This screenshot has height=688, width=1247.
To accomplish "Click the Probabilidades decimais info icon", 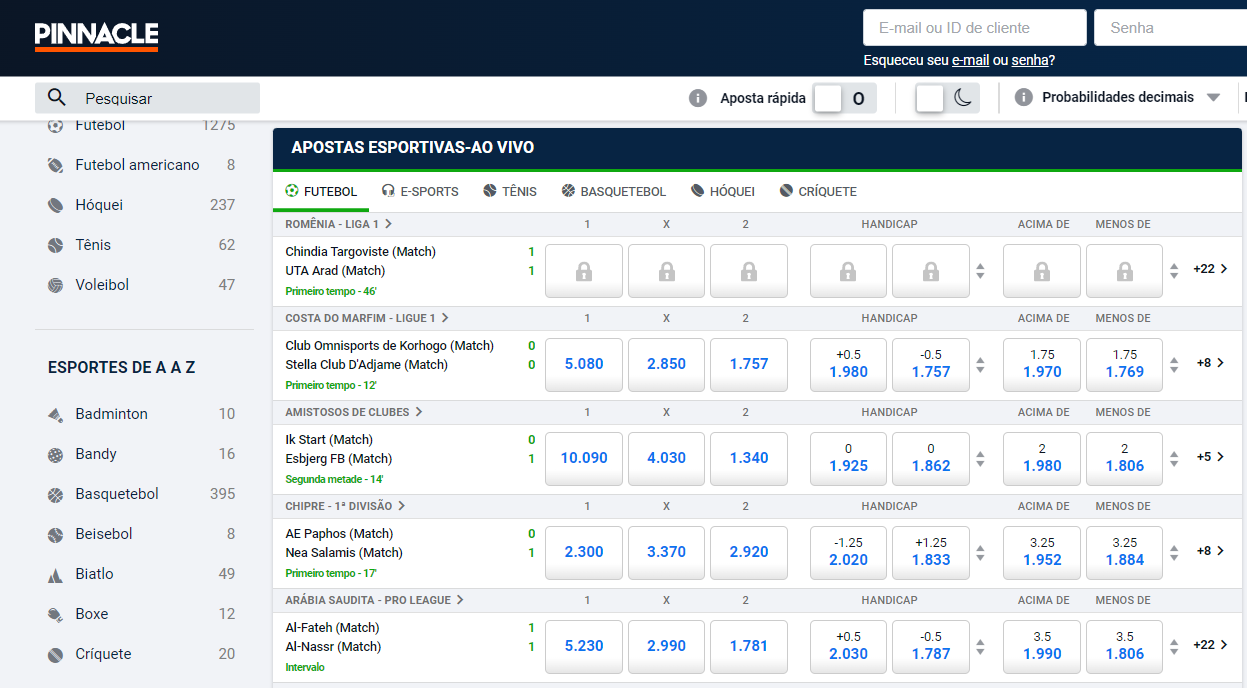I will pos(1023,97).
